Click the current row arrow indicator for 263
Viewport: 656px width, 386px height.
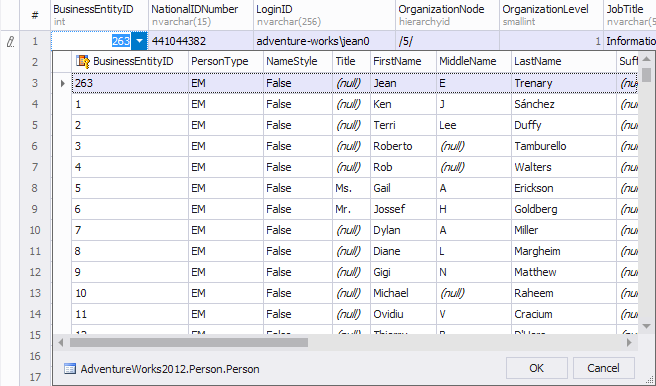tap(63, 83)
